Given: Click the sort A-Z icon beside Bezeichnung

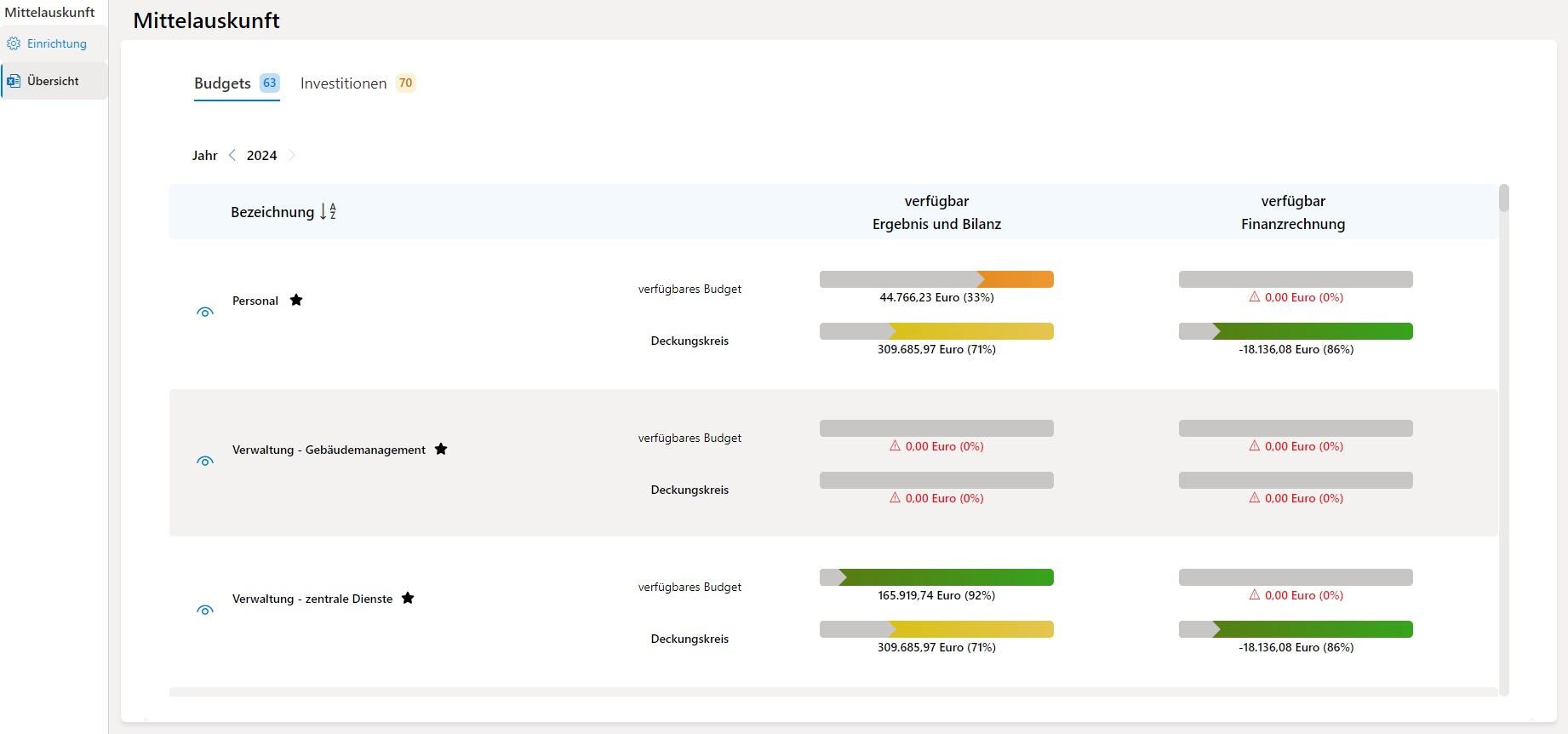Looking at the screenshot, I should [329, 212].
